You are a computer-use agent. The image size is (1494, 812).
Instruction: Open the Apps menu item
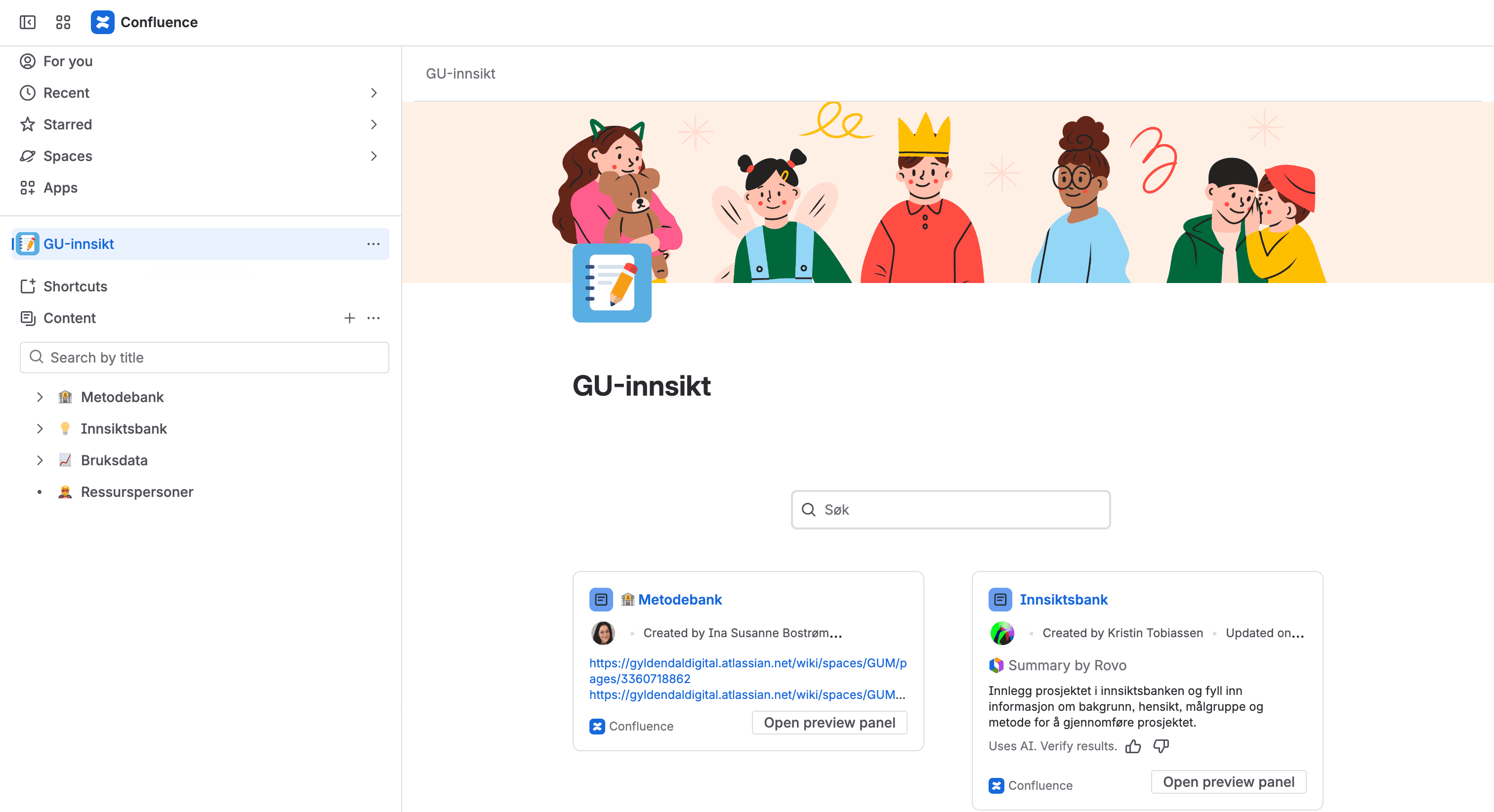(x=60, y=188)
